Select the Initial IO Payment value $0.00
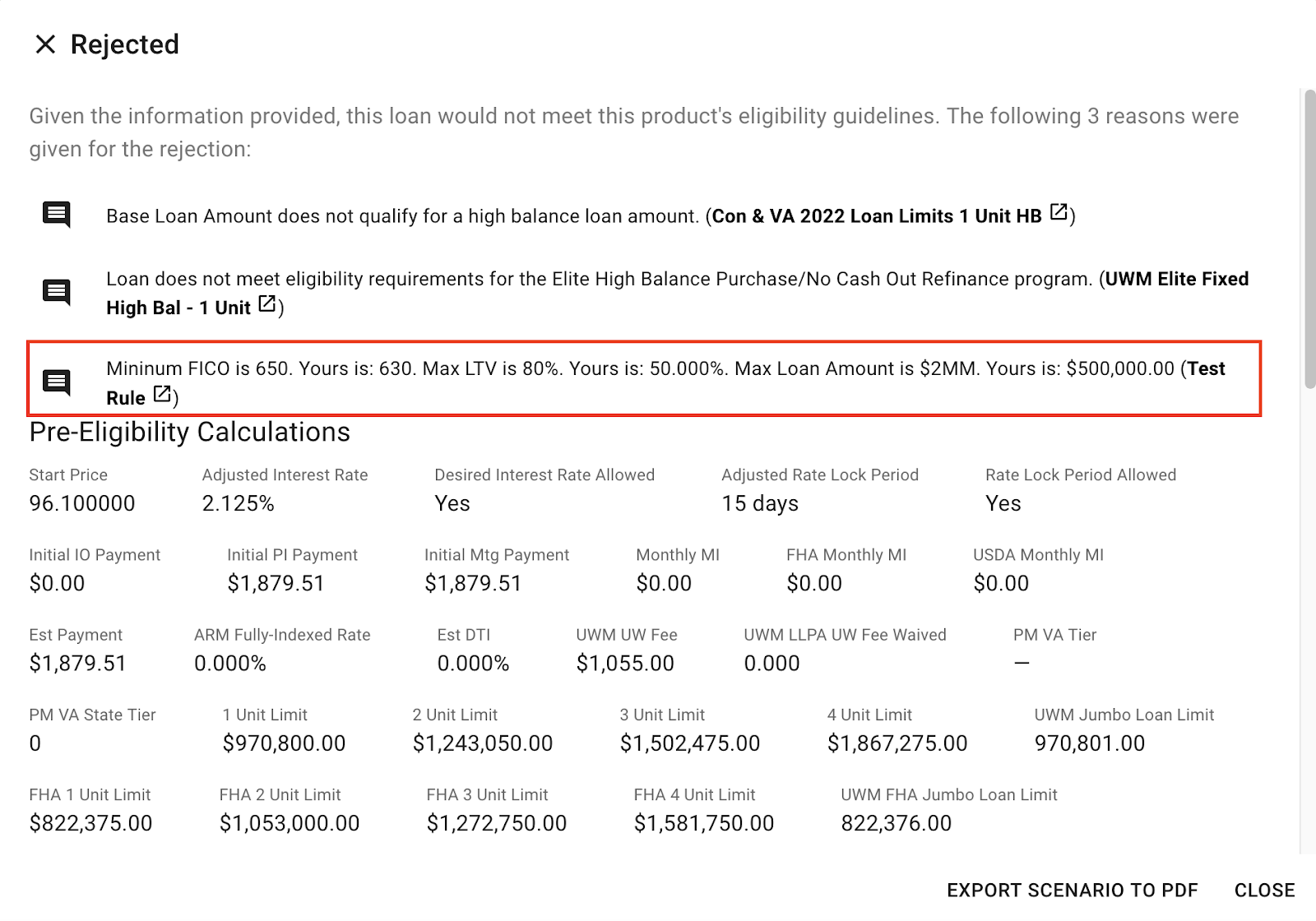Image resolution: width=1316 pixels, height=921 pixels. coord(57,583)
